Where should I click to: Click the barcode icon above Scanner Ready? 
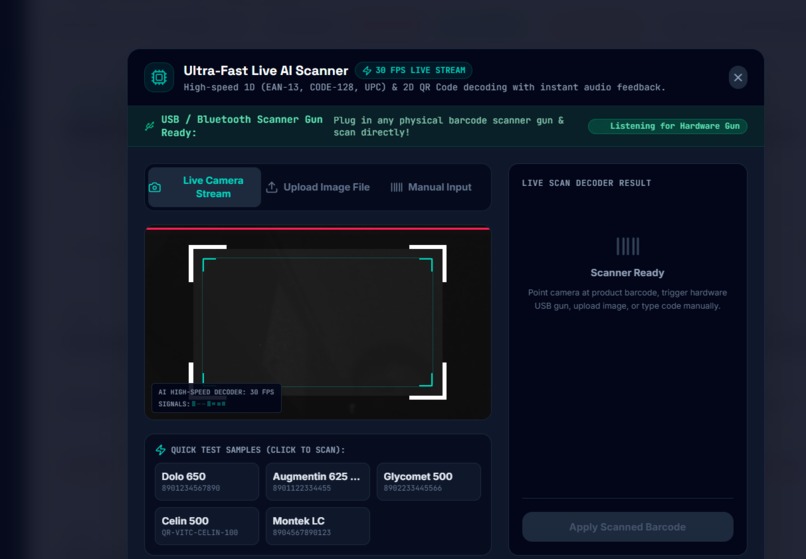tap(628, 246)
